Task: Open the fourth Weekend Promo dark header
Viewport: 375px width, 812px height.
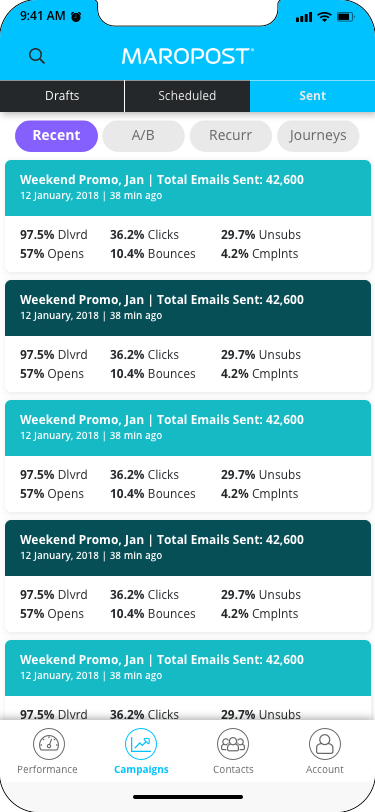Action: coord(188,548)
